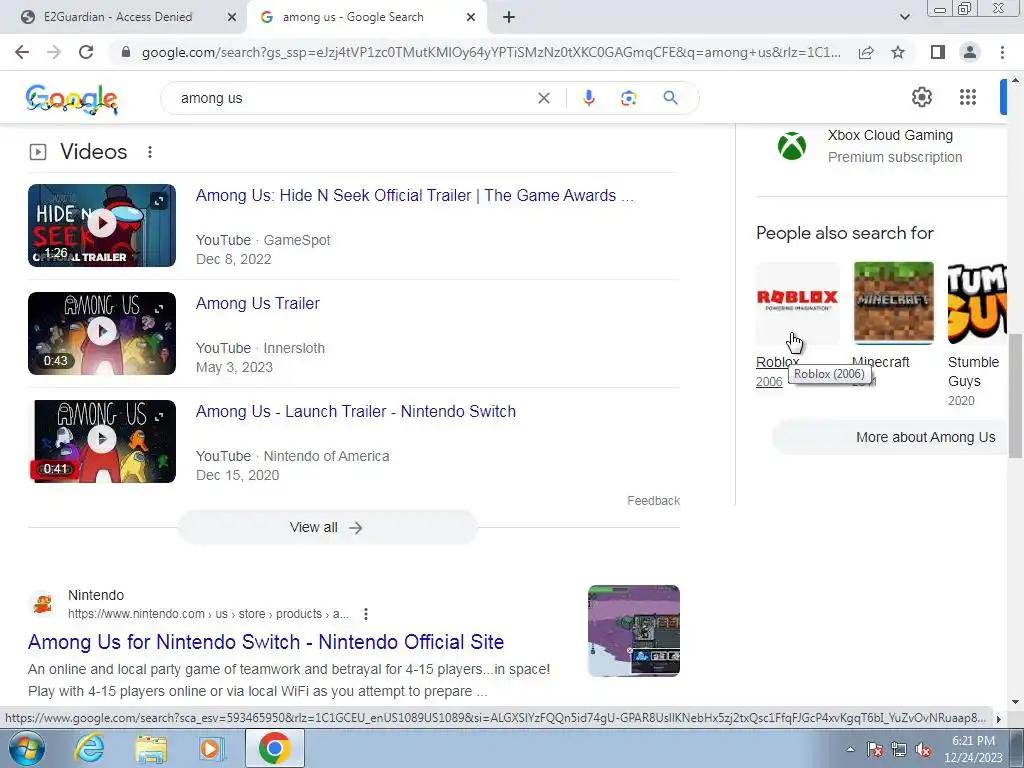Open the Roblox thumbnail

[x=797, y=303]
